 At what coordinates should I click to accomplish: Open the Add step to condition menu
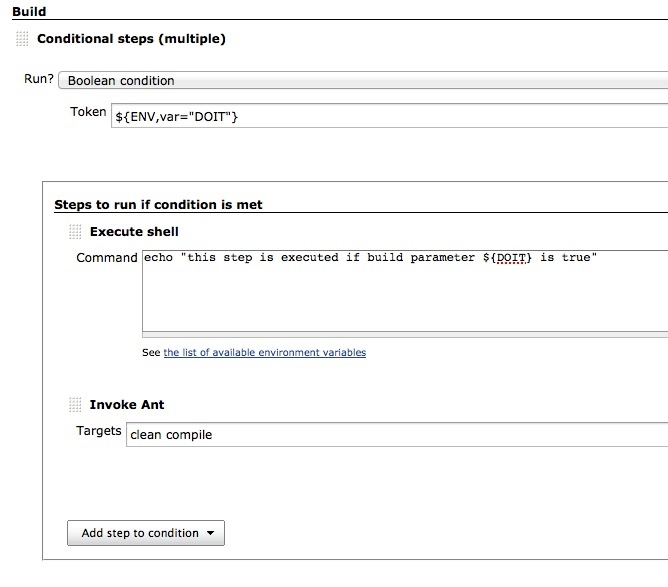(146, 533)
